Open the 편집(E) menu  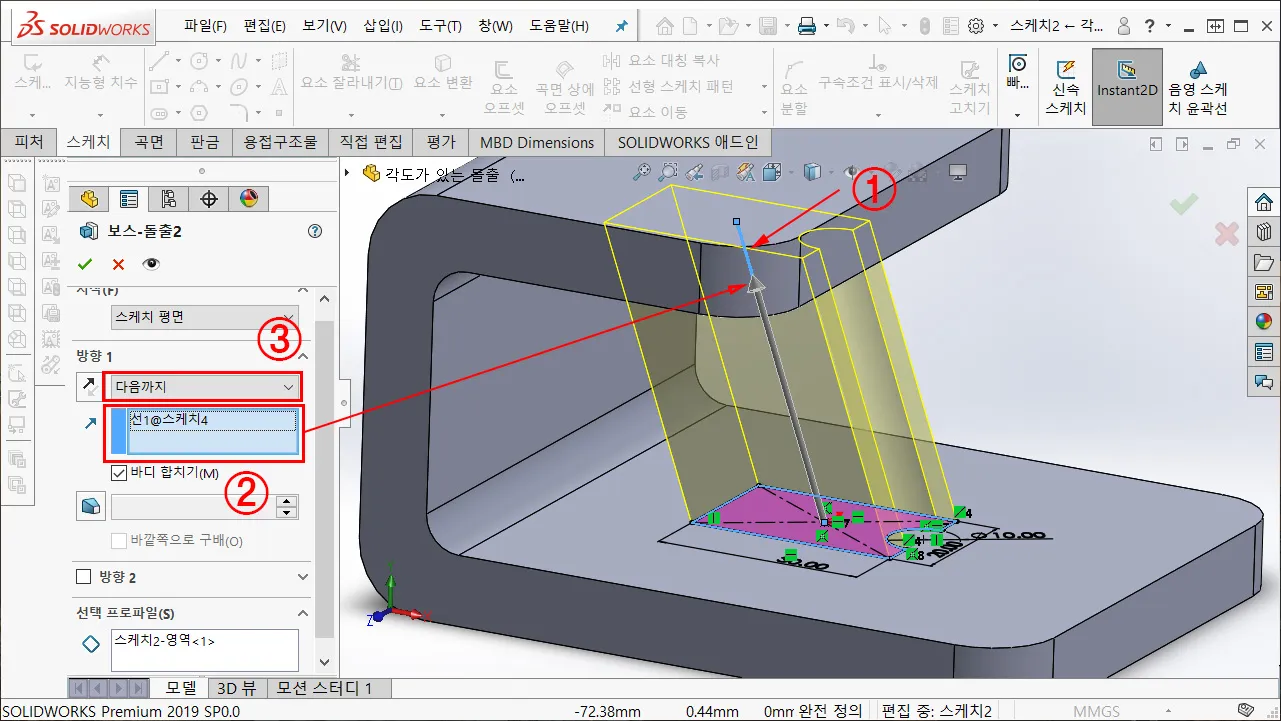264,25
